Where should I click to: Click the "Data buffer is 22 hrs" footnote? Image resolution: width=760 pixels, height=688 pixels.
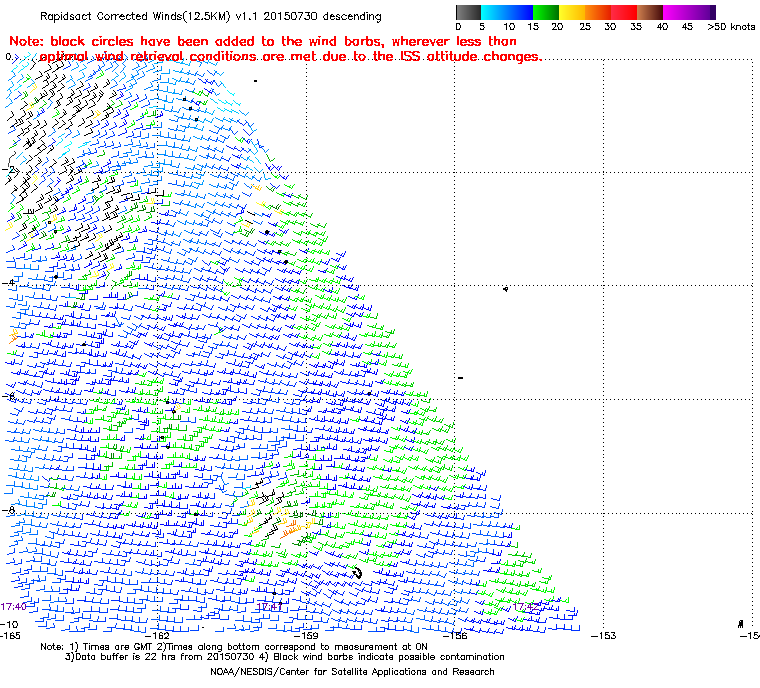click(x=285, y=656)
